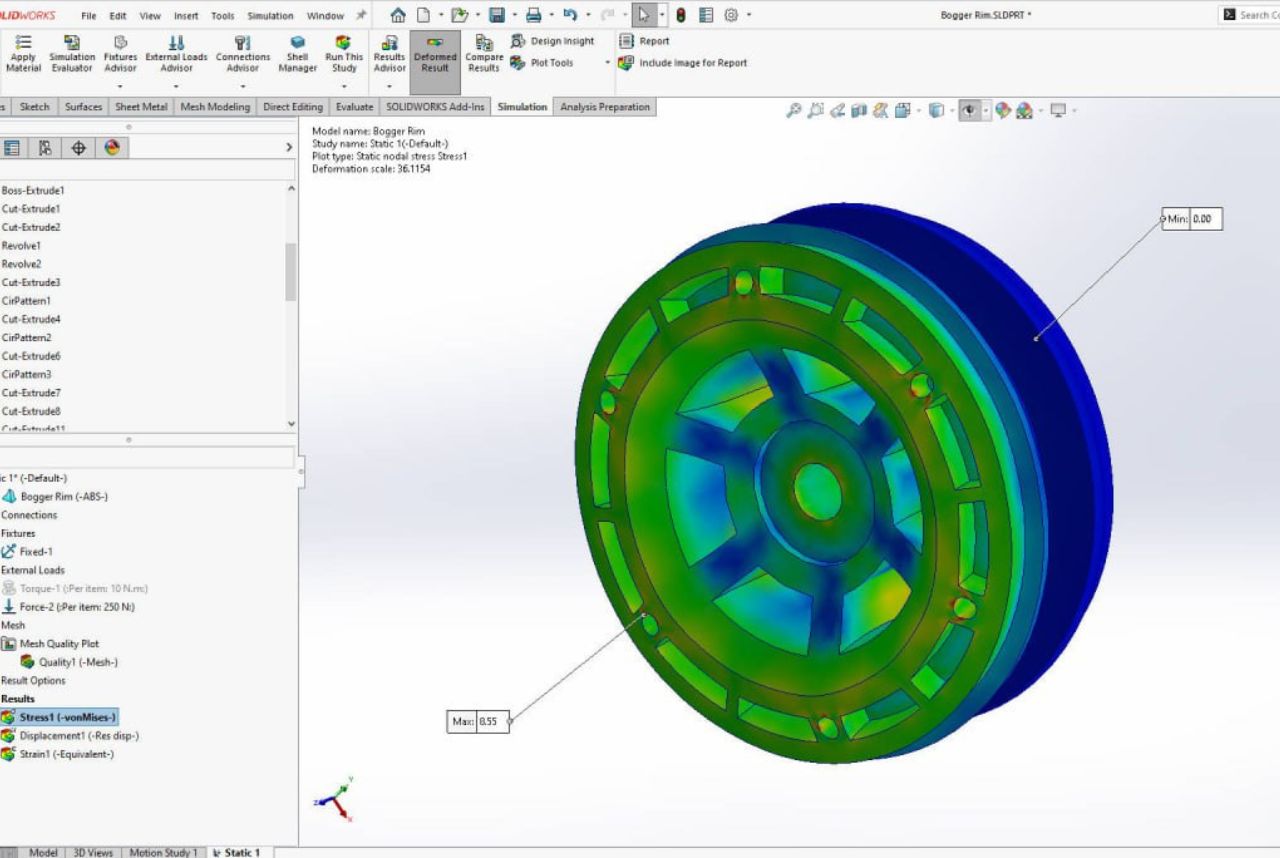The height and width of the screenshot is (858, 1280).
Task: Click the Home icon in the top toolbar
Action: (398, 15)
